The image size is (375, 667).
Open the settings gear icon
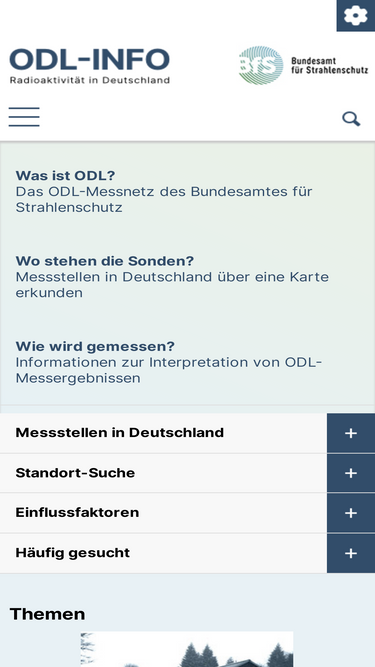(x=355, y=16)
